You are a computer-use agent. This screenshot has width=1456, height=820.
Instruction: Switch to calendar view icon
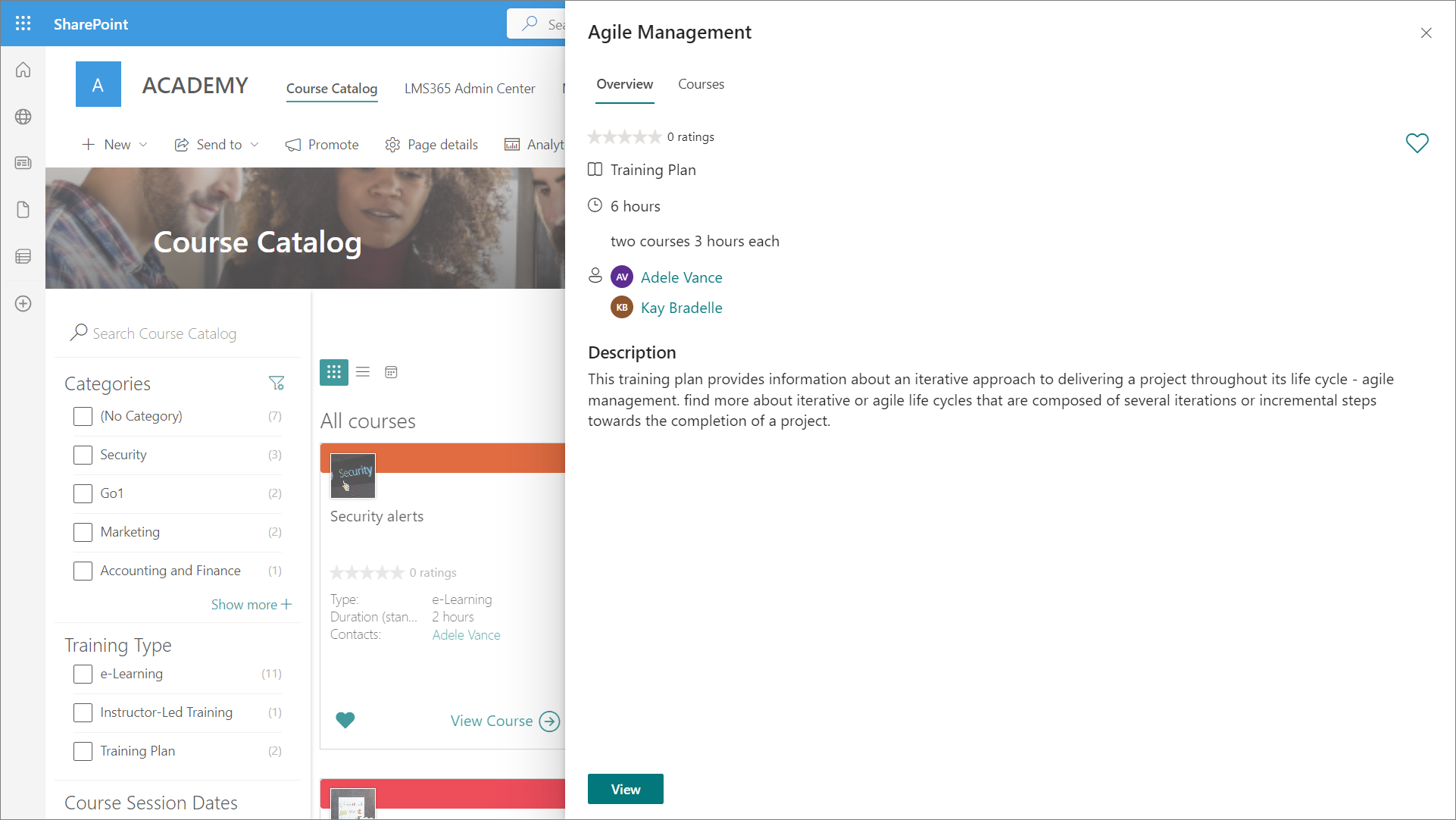[x=391, y=372]
